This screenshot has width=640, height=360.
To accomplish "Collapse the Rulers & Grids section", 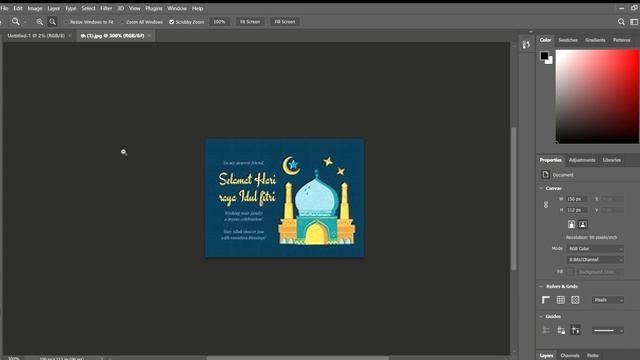I will pos(542,287).
